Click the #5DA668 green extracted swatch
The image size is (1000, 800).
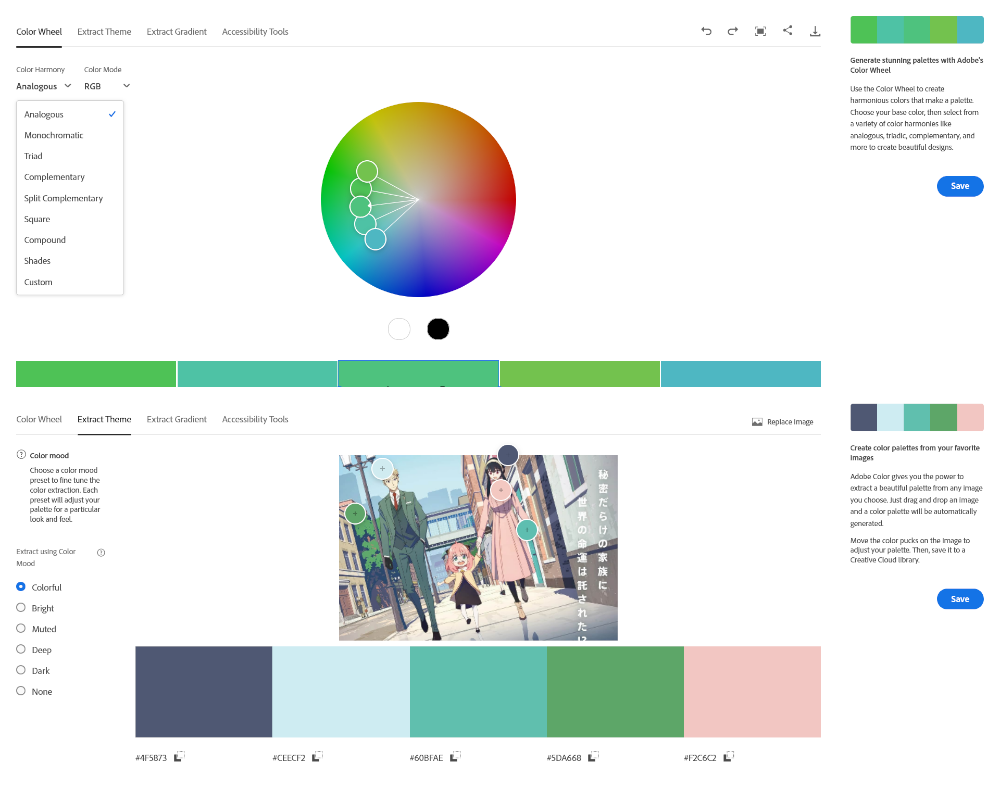coord(615,692)
